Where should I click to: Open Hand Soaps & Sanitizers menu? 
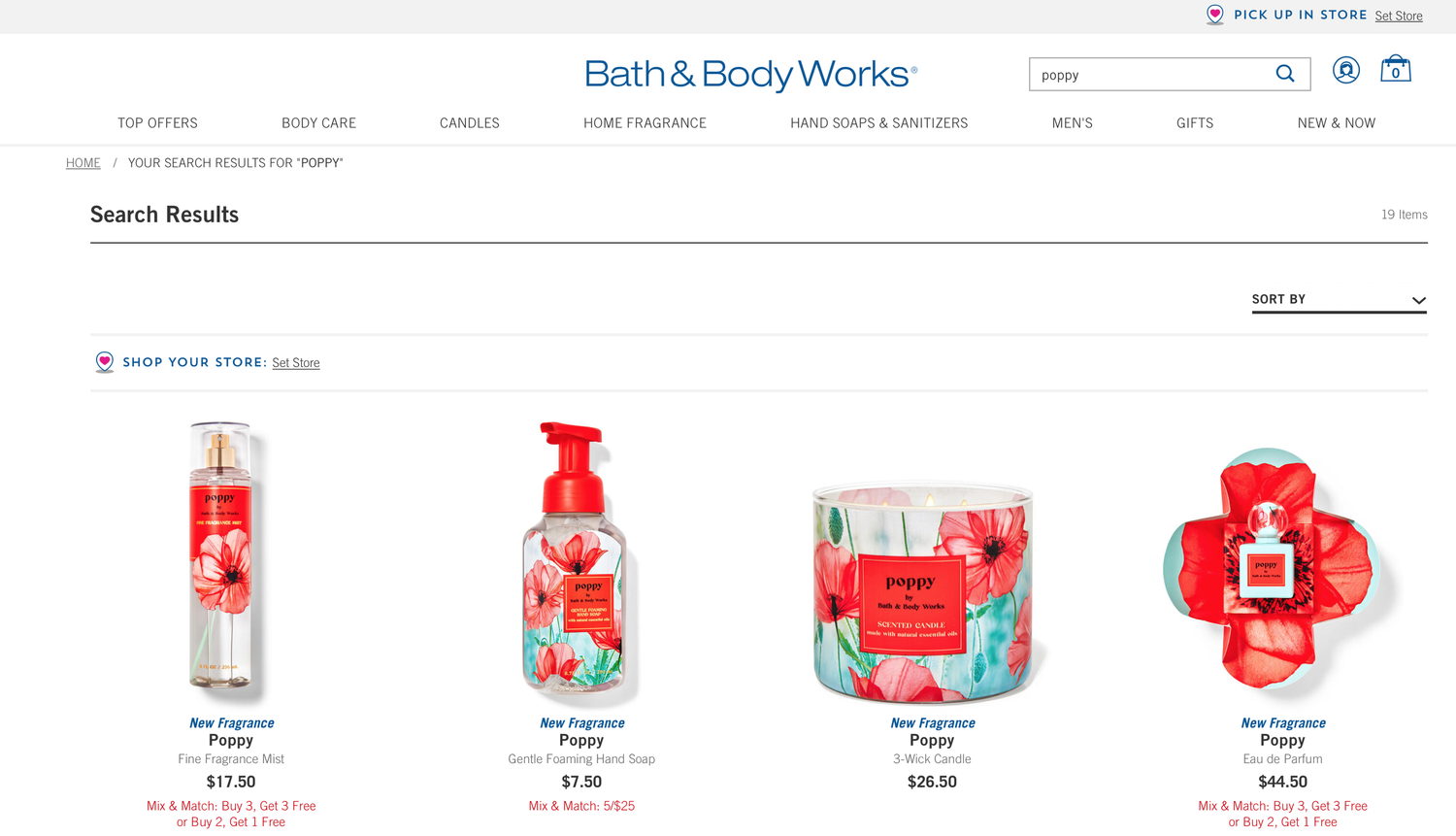pos(878,123)
